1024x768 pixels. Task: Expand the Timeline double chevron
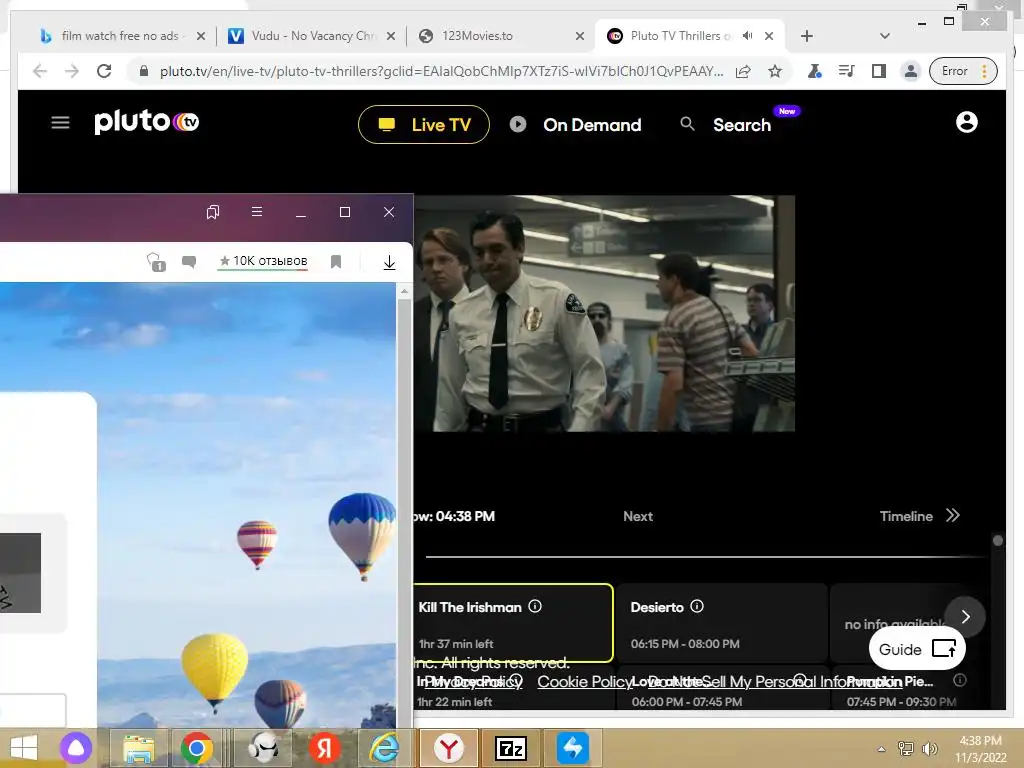point(953,515)
